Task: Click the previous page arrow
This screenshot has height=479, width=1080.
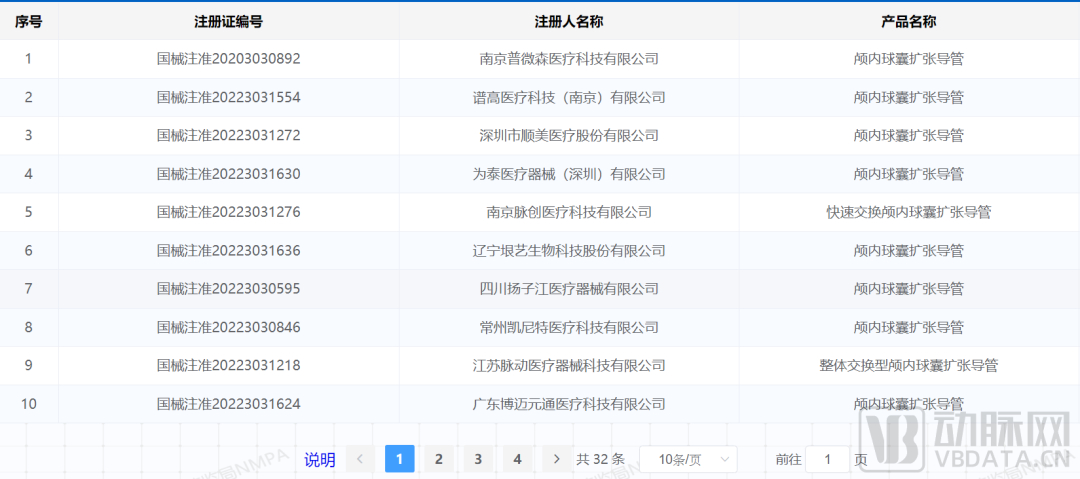Action: pos(360,459)
